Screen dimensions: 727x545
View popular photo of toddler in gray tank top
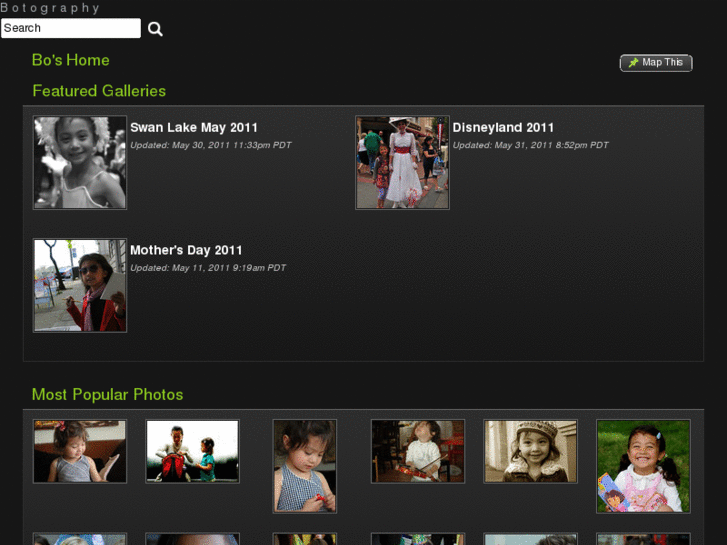80,451
